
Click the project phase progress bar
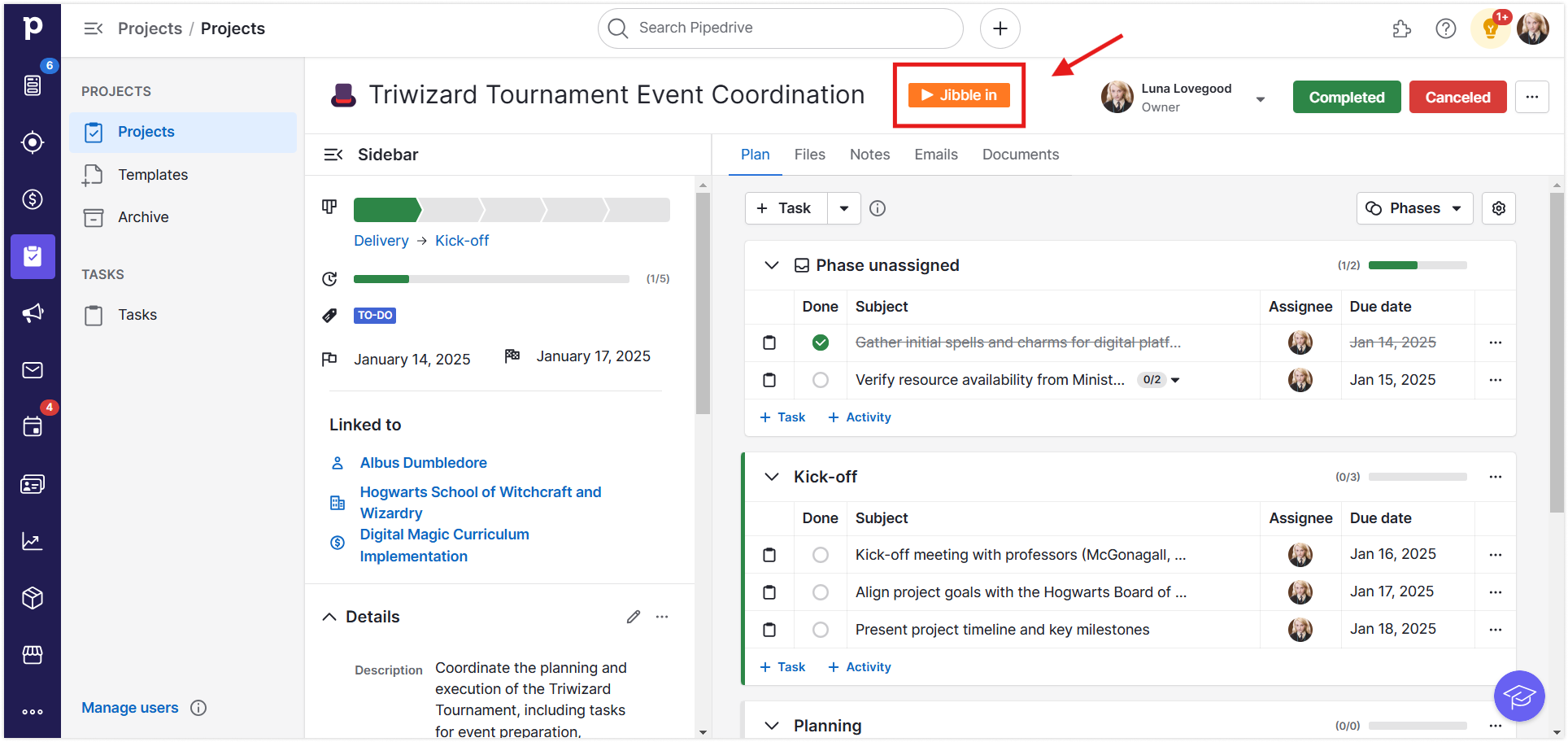click(512, 210)
